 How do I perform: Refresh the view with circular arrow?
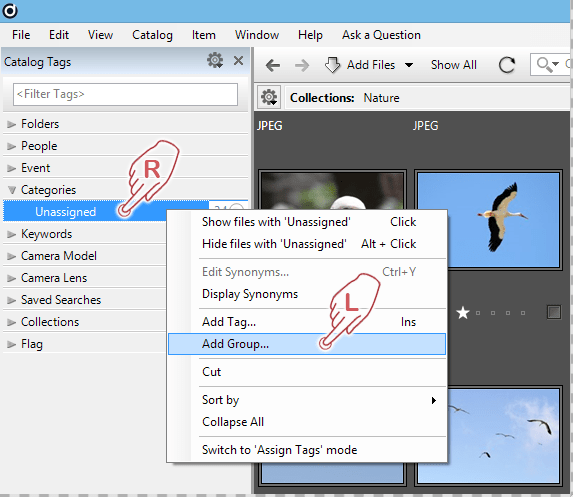coord(507,65)
